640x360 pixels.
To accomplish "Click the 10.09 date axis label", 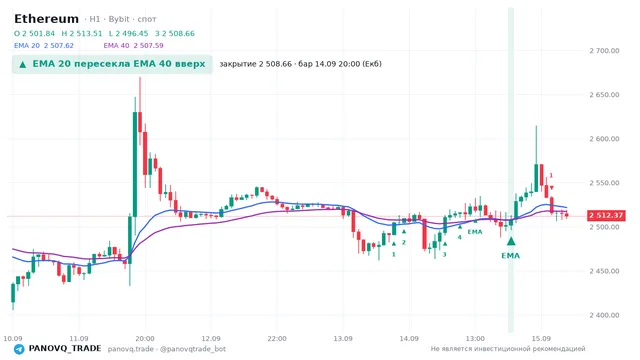I will 13,338.
